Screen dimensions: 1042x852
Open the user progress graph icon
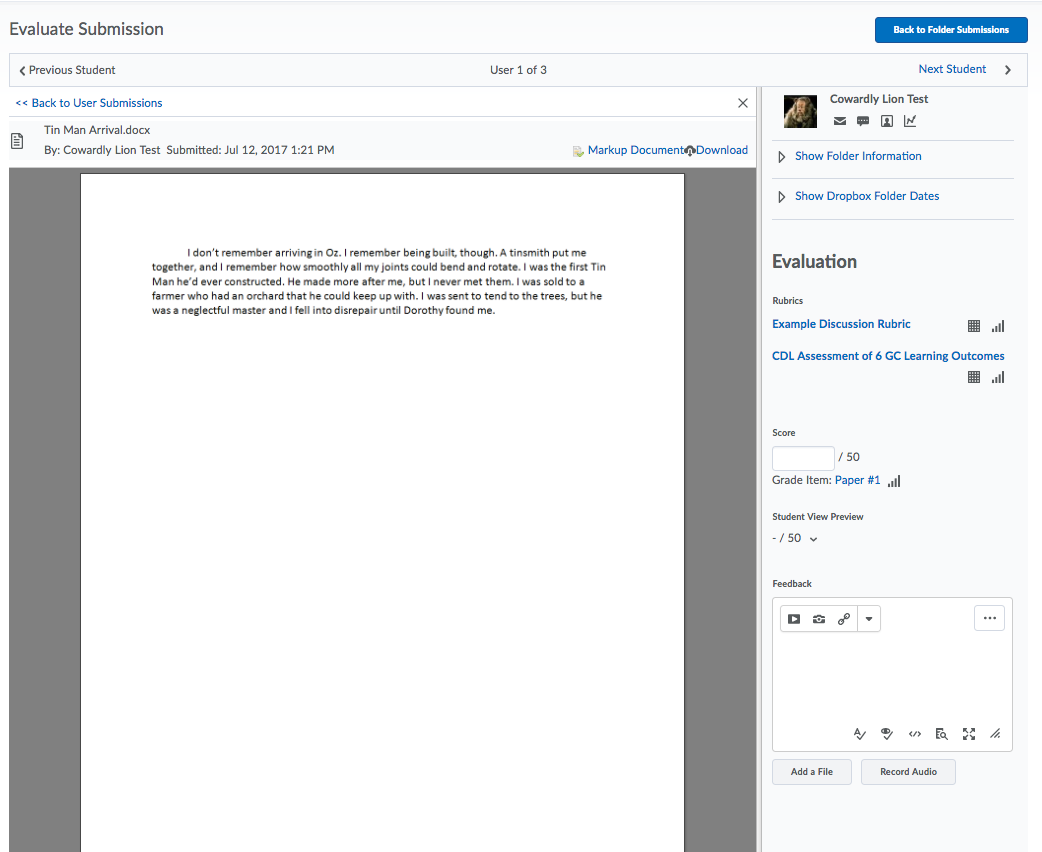click(910, 121)
